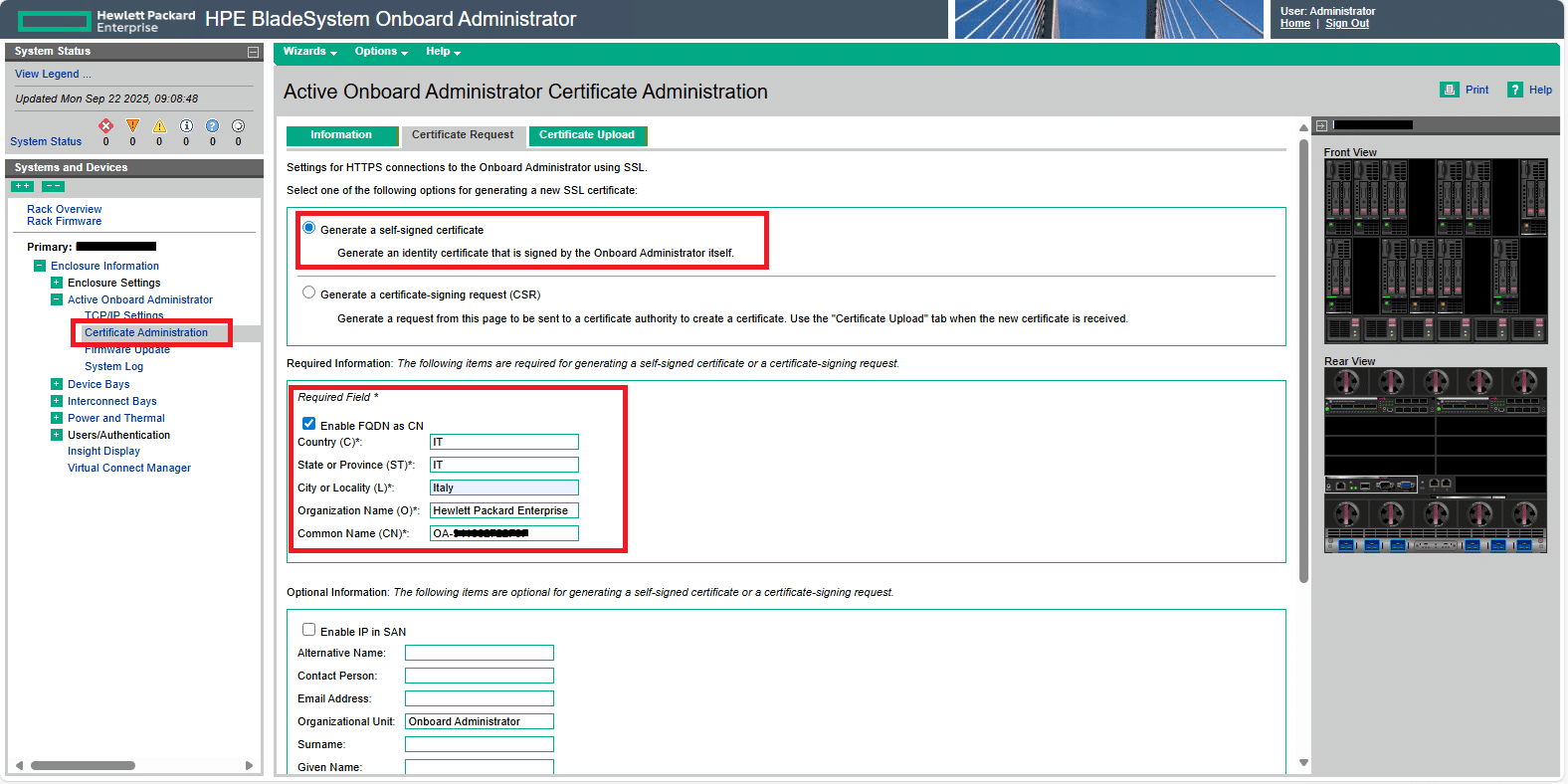The image size is (1568, 784).
Task: Click the blue informational status icon
Action: [x=186, y=125]
